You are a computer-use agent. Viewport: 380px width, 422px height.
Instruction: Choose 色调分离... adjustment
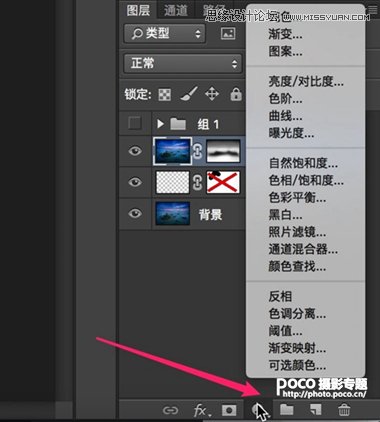(297, 314)
